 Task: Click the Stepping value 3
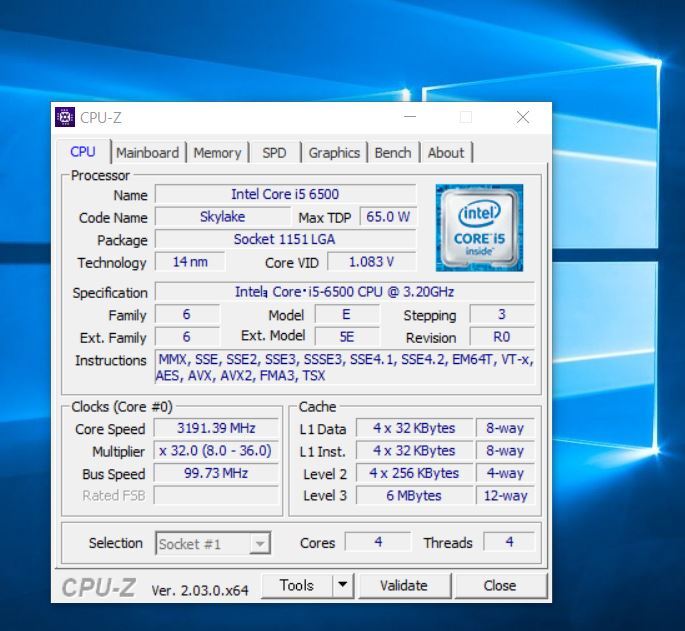pos(502,314)
